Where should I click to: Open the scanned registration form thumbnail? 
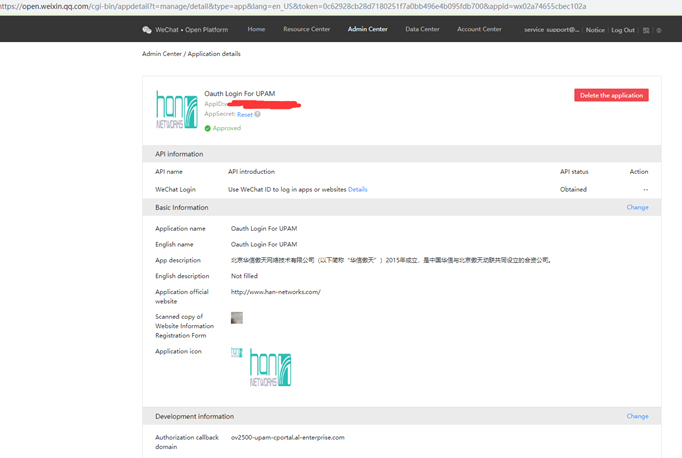(237, 318)
